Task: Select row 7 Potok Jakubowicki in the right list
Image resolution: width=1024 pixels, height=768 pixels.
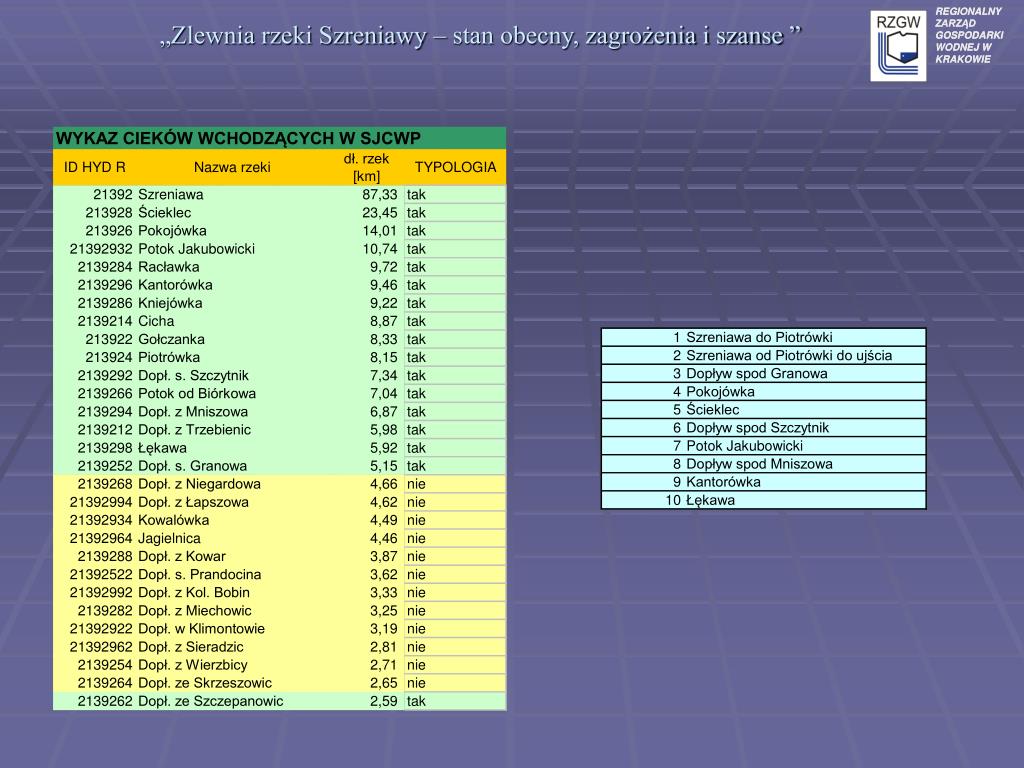Action: [763, 446]
